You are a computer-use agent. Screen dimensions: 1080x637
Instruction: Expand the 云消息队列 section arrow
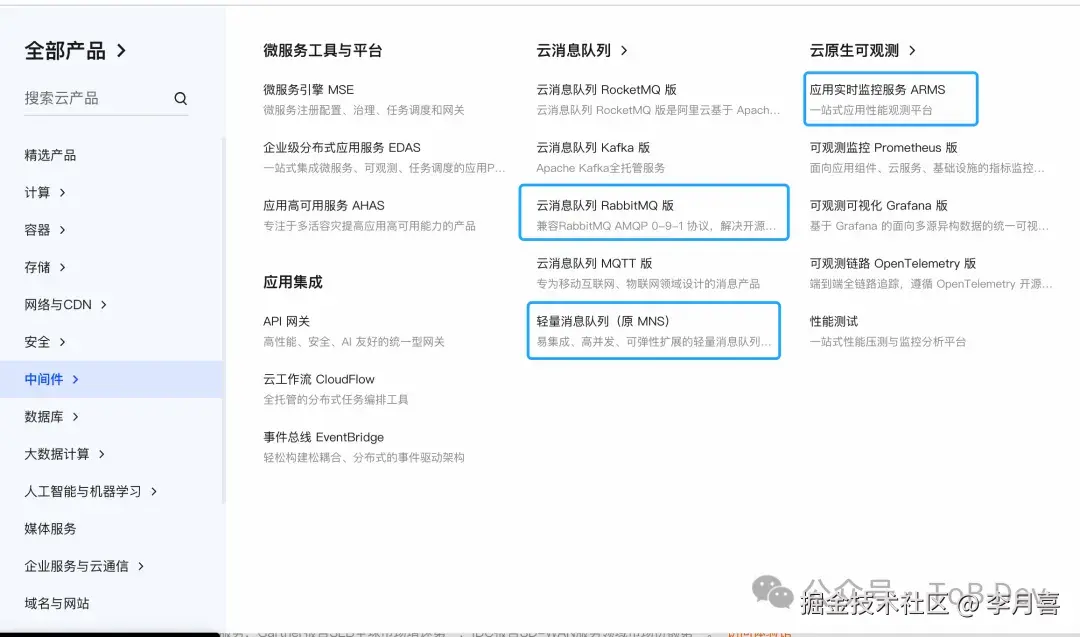pyautogui.click(x=625, y=50)
